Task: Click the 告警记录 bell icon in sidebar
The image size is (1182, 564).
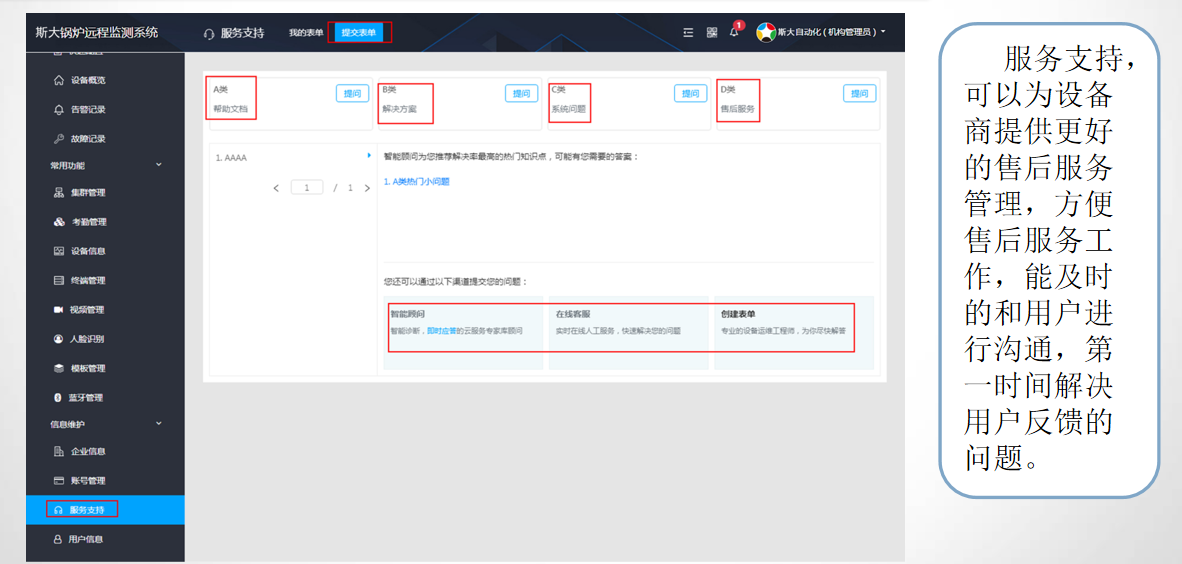Action: pyautogui.click(x=59, y=109)
